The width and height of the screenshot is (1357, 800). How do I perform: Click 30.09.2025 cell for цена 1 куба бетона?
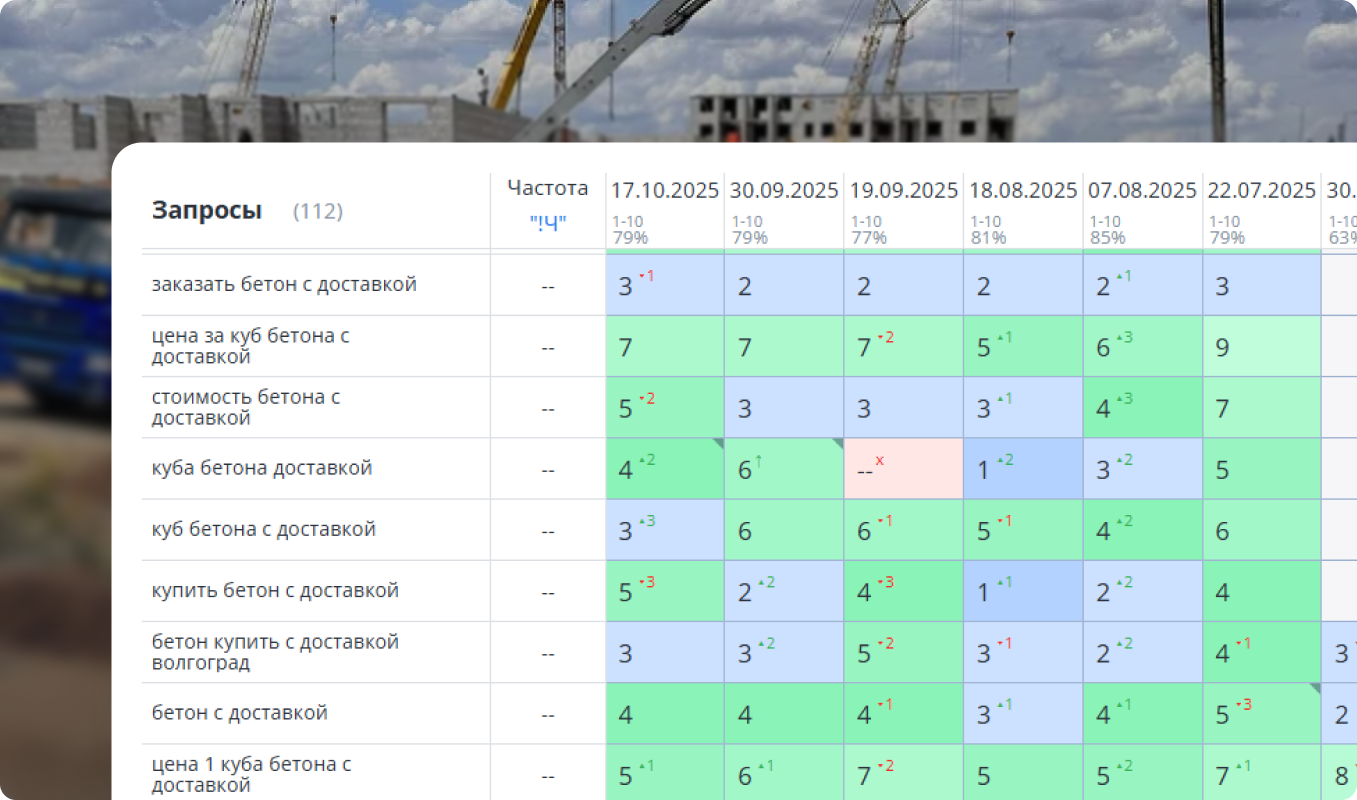784,772
